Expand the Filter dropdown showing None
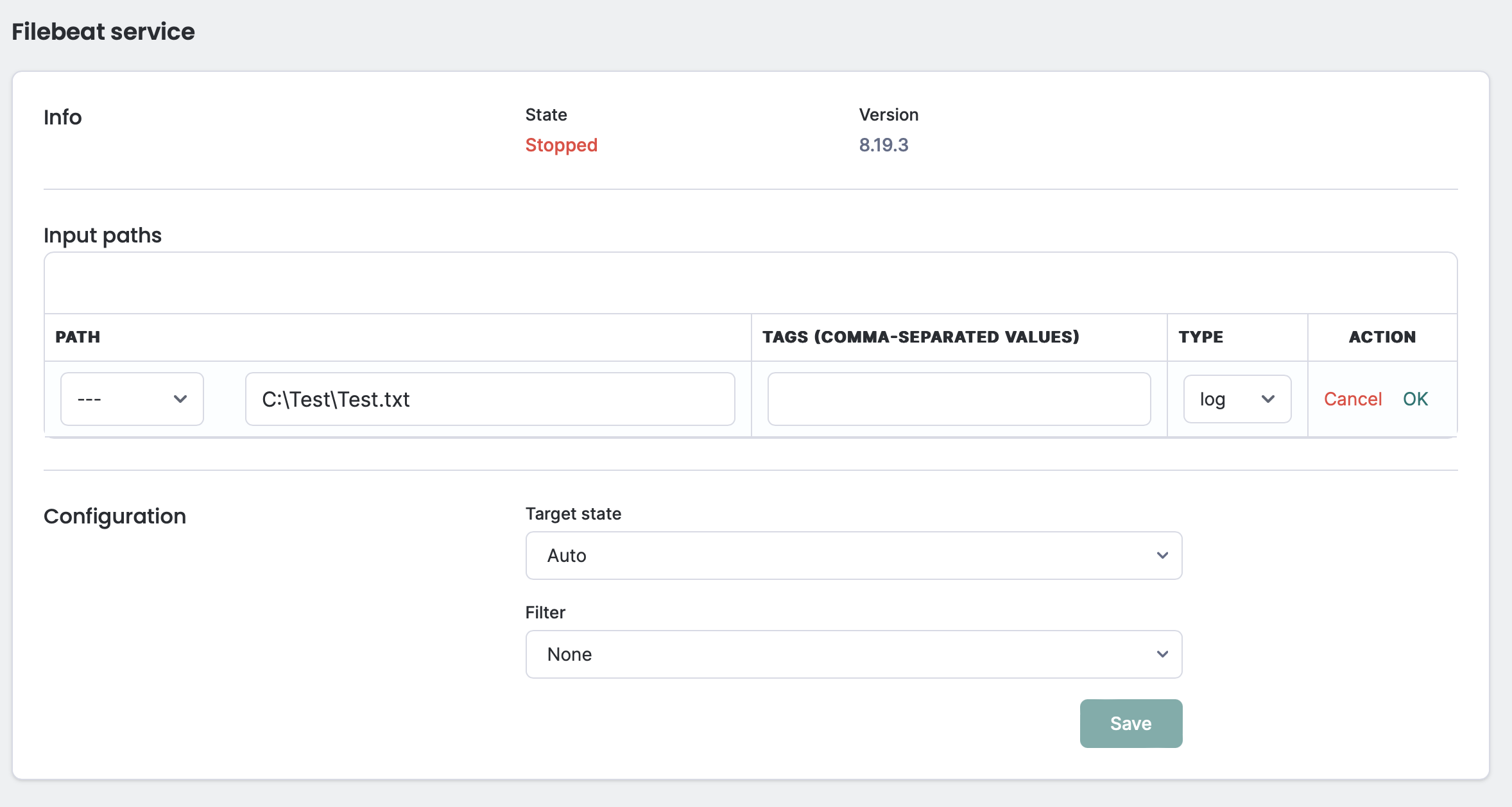The width and height of the screenshot is (1512, 807). [x=853, y=654]
